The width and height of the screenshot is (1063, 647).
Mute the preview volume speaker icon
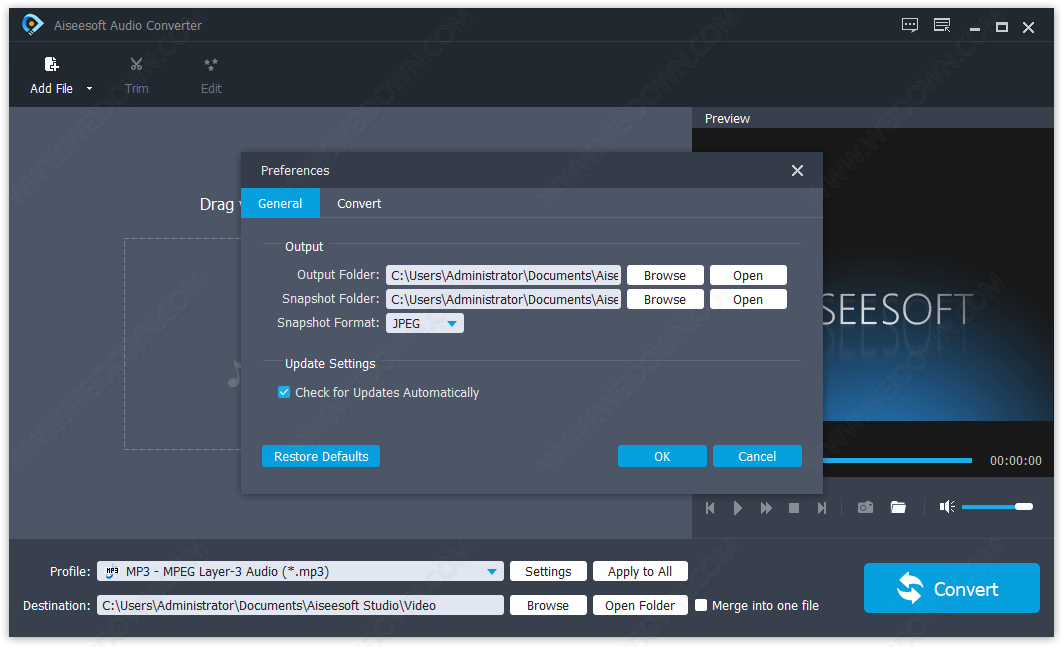click(x=947, y=507)
